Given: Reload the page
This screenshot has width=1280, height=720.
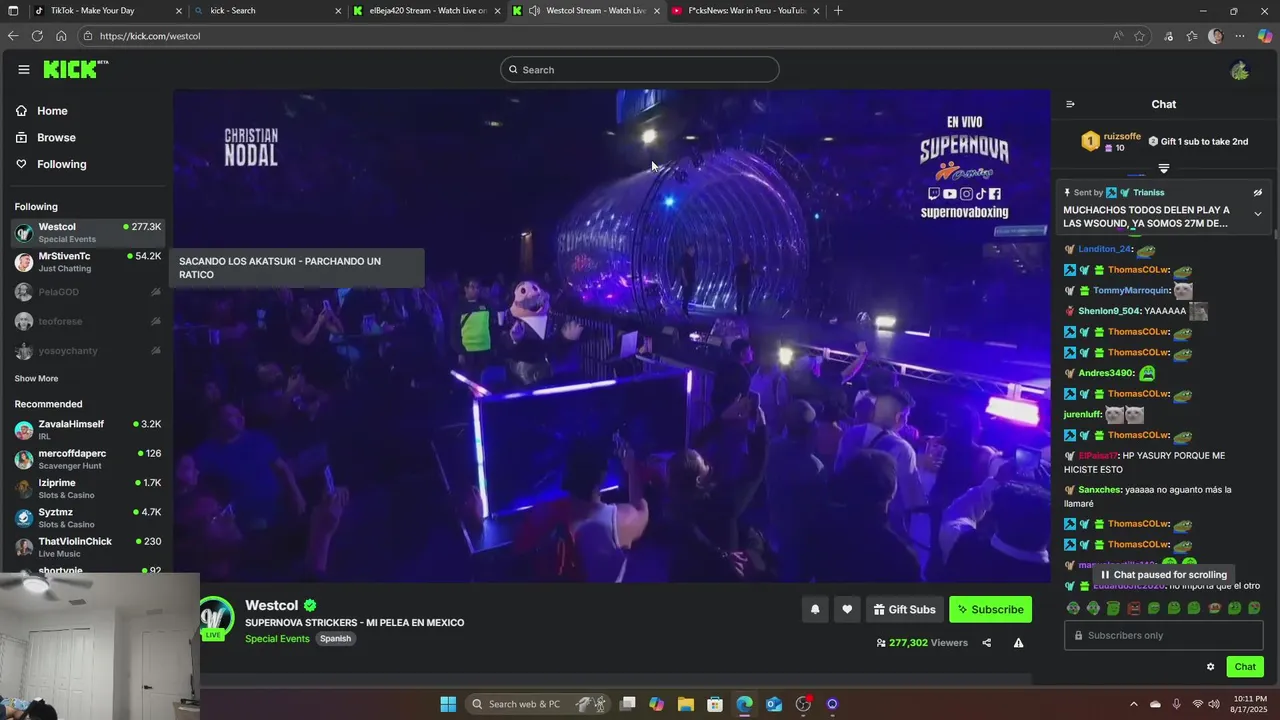Looking at the screenshot, I should pyautogui.click(x=37, y=36).
